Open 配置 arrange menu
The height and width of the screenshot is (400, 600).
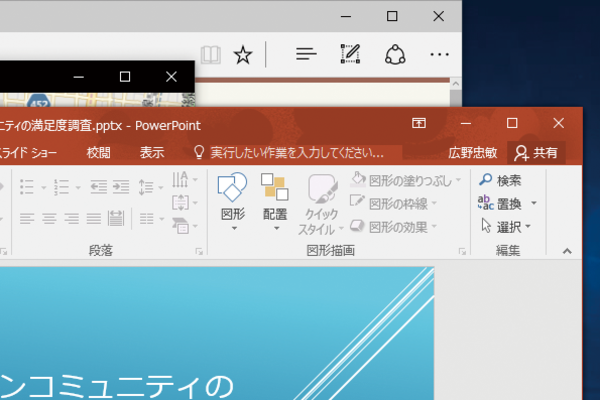[x=275, y=202]
